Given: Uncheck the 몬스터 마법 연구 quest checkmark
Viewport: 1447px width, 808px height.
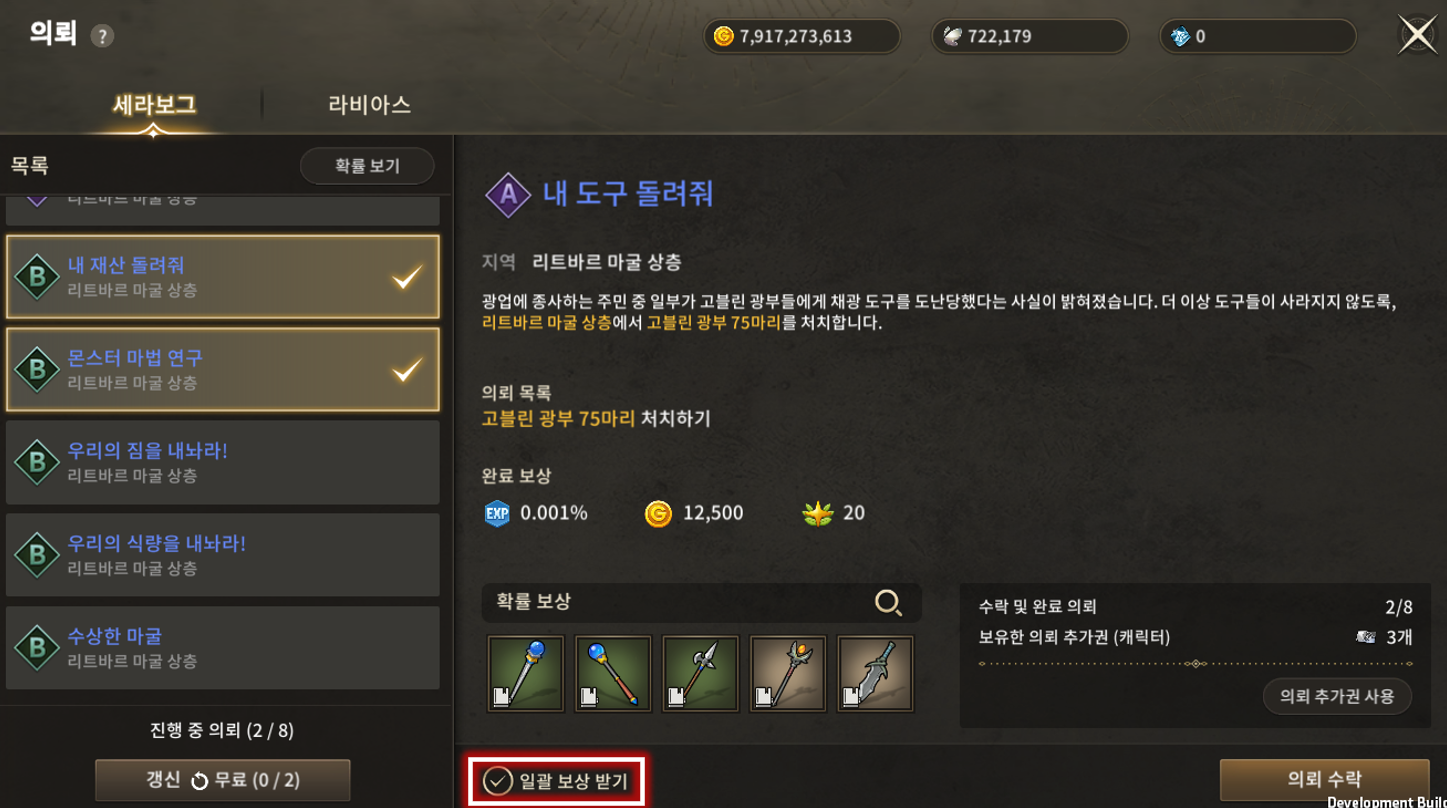Looking at the screenshot, I should 407,370.
